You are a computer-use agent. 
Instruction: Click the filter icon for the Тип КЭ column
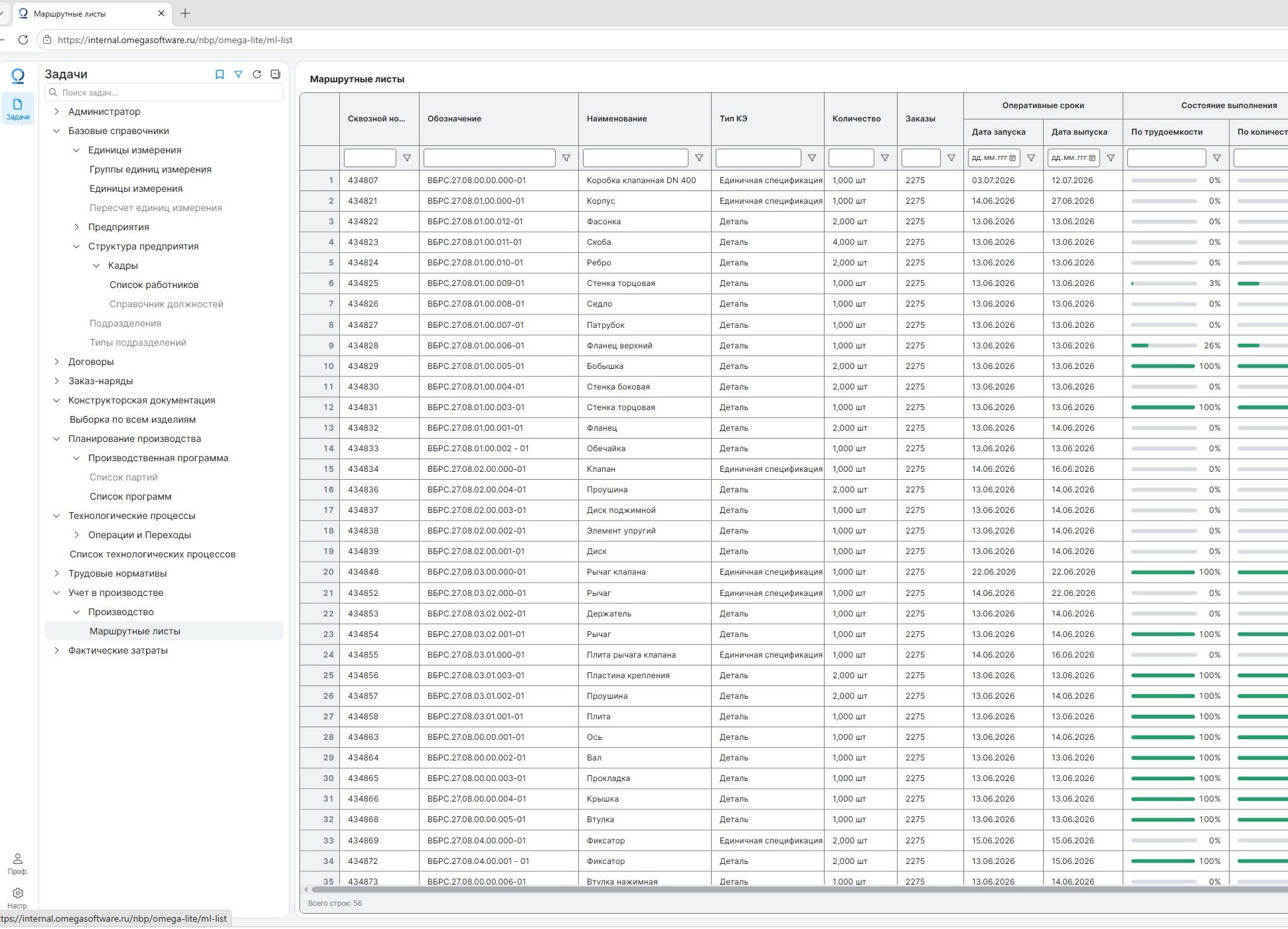(812, 158)
